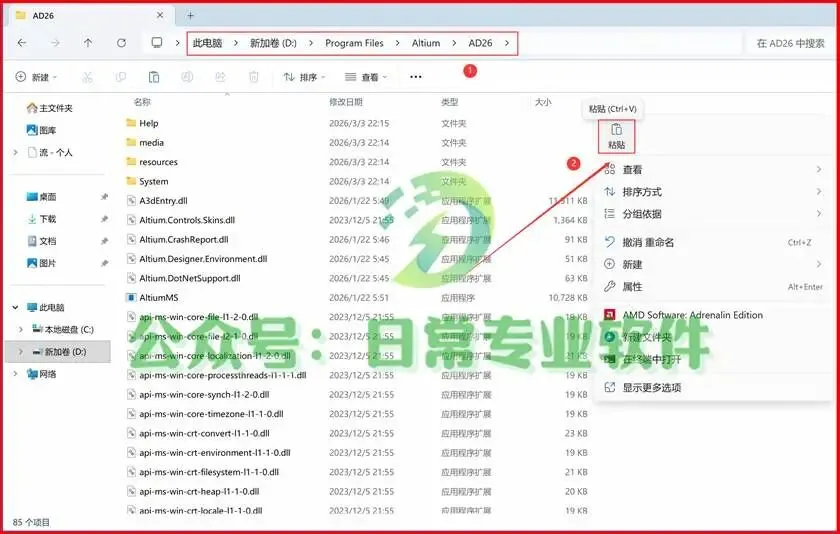Click the copy toolbar icon

121,77
